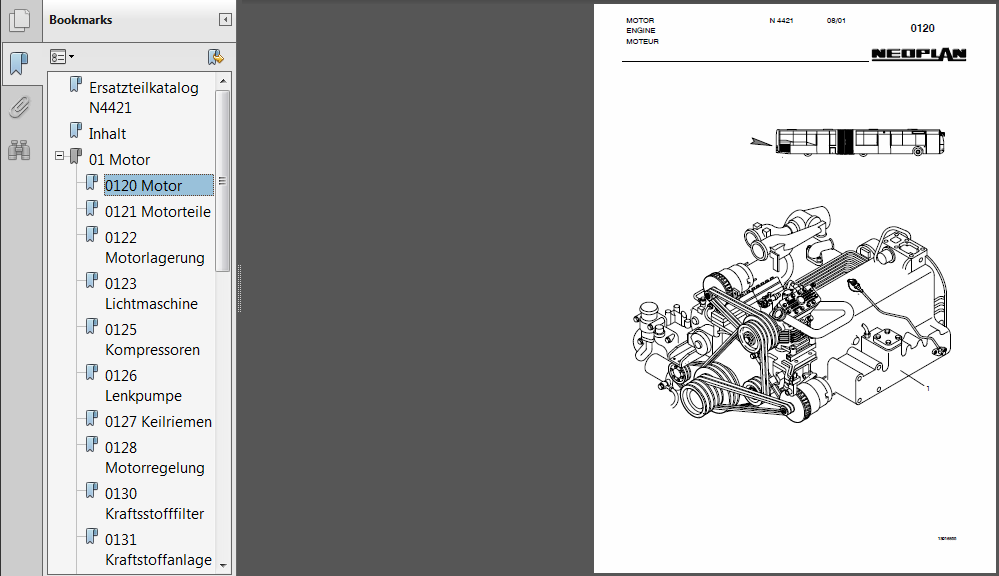Go to 0126 Lenkpumpe bookmark
Viewport: 999px width, 576px height.
click(143, 385)
